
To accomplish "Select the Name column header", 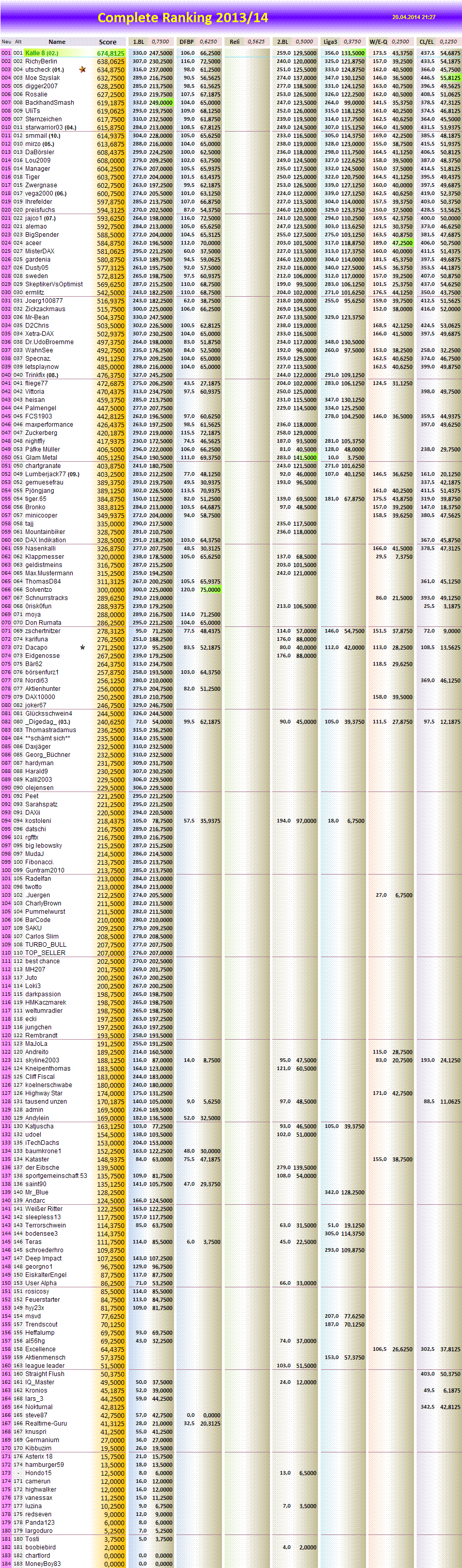I will (57, 42).
